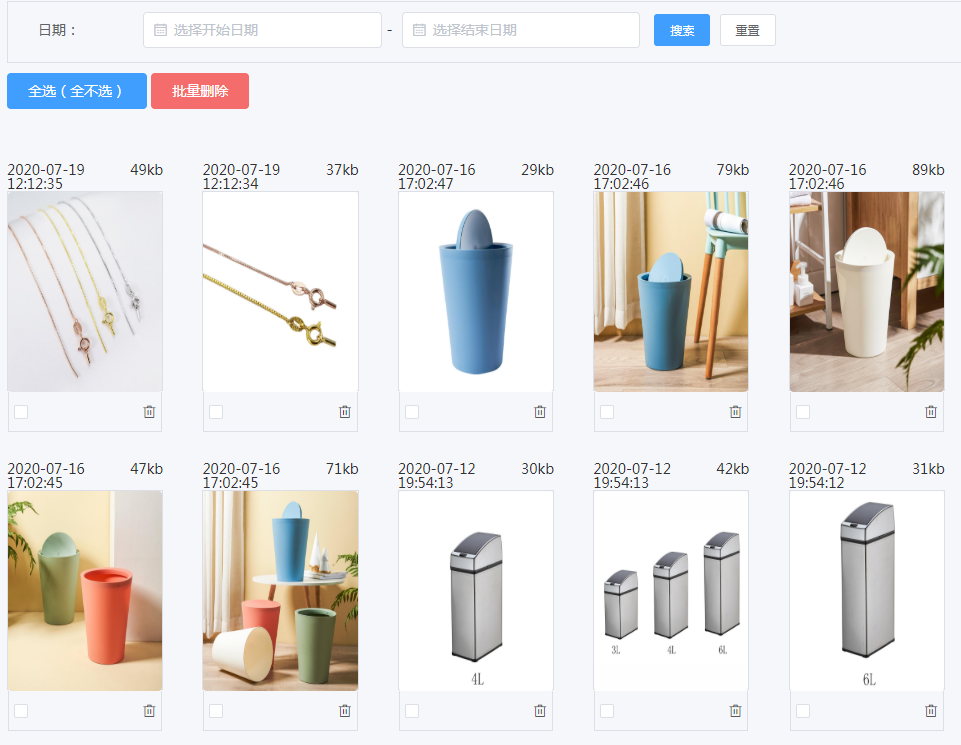Open the five colored necklace chains thumbnail
Screen dimensions: 961x745
click(85, 292)
